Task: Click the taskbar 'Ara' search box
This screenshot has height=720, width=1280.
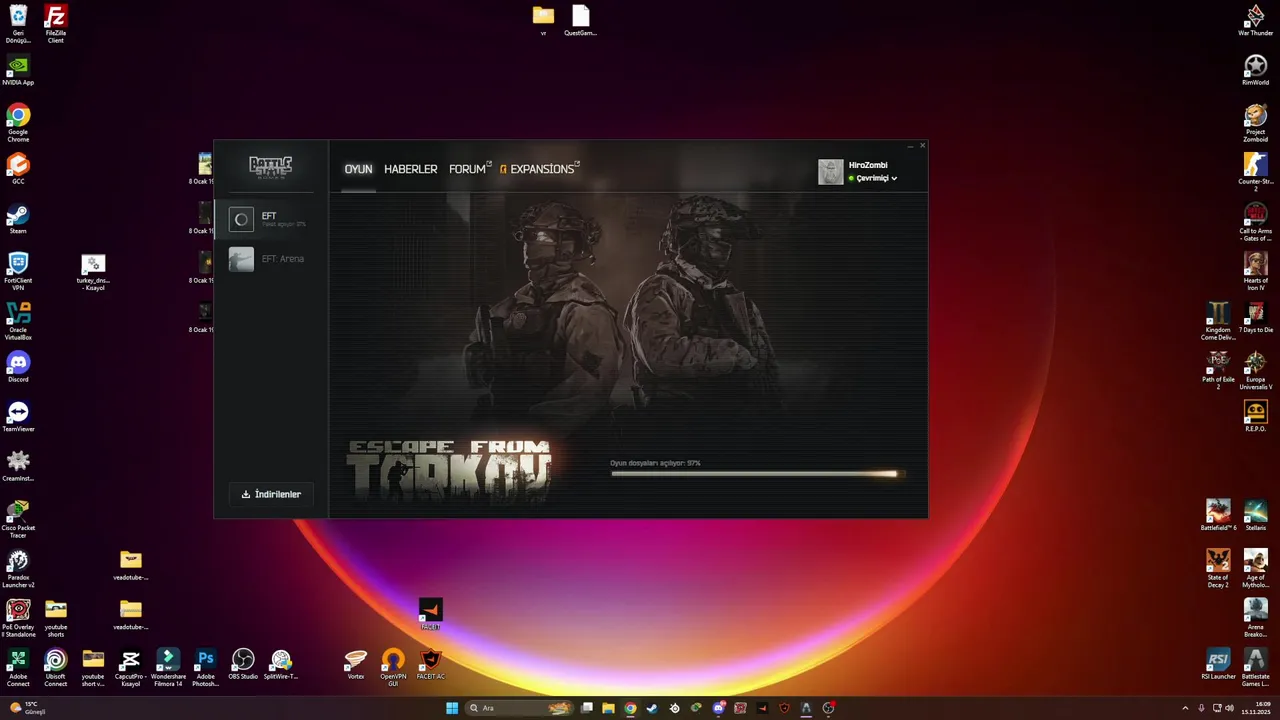Action: [520, 708]
